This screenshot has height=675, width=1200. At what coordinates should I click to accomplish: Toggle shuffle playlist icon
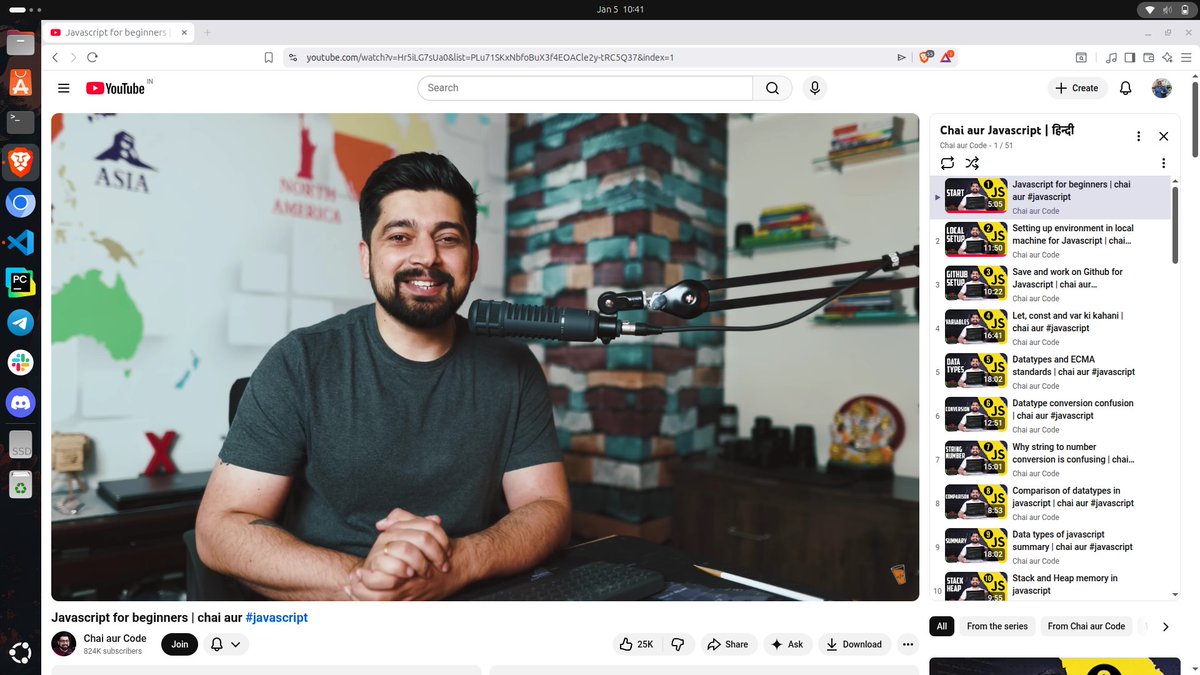coord(972,163)
